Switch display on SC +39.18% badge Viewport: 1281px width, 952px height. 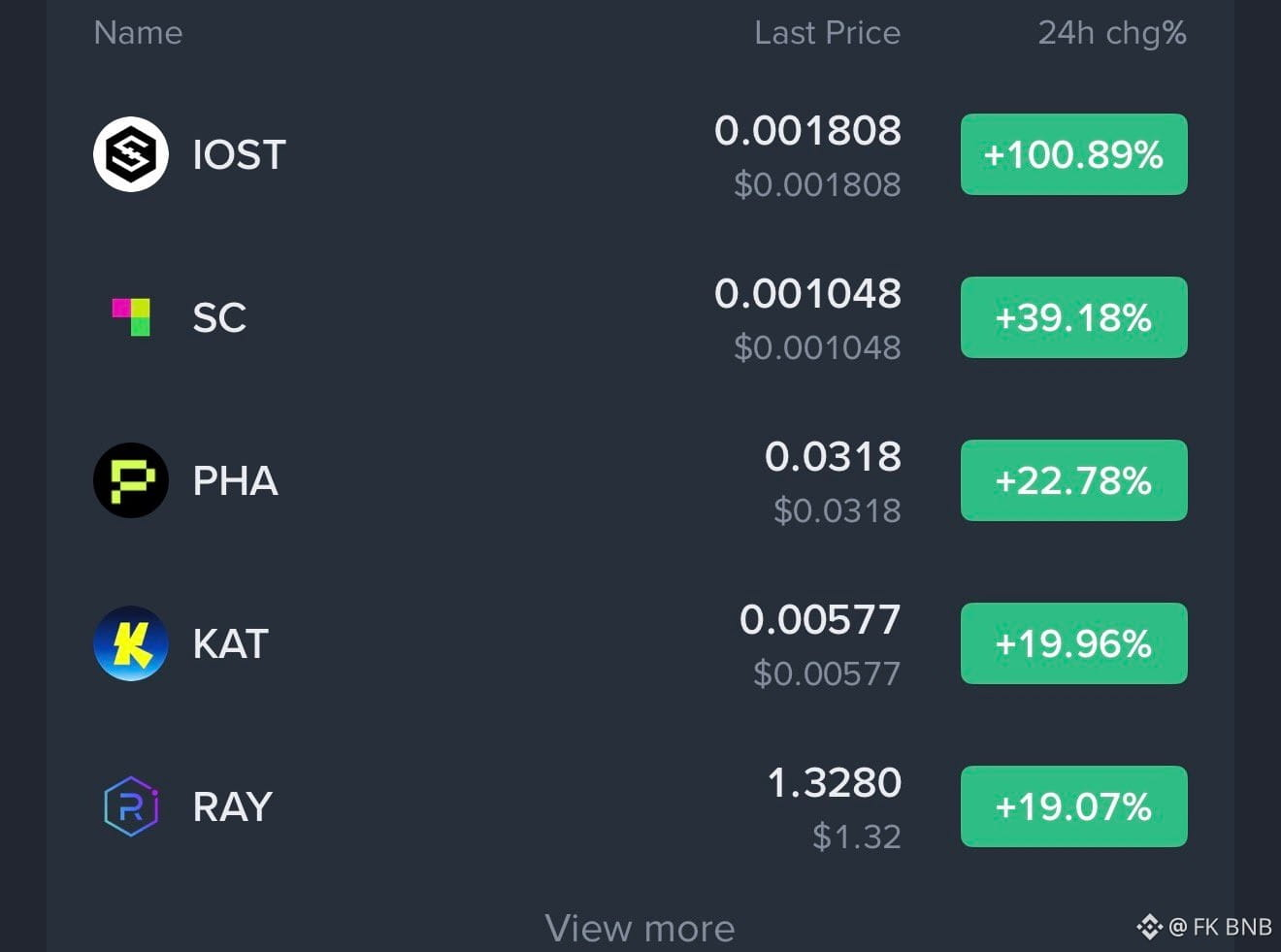pyautogui.click(x=1073, y=317)
